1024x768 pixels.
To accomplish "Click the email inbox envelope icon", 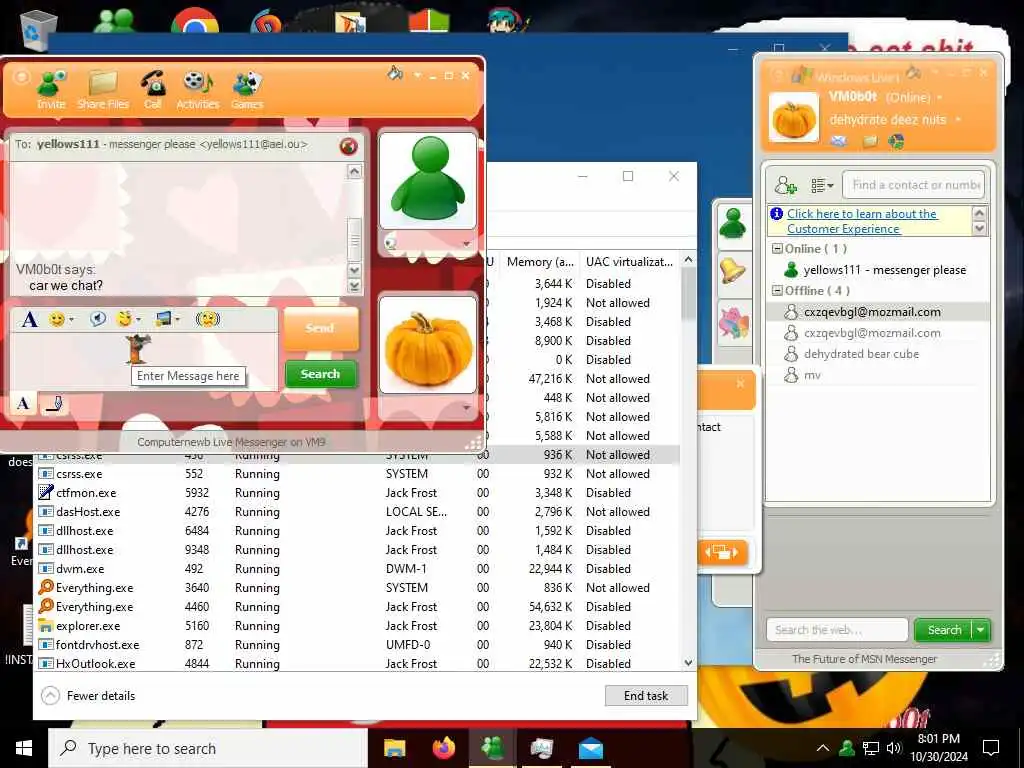I will coord(839,141).
